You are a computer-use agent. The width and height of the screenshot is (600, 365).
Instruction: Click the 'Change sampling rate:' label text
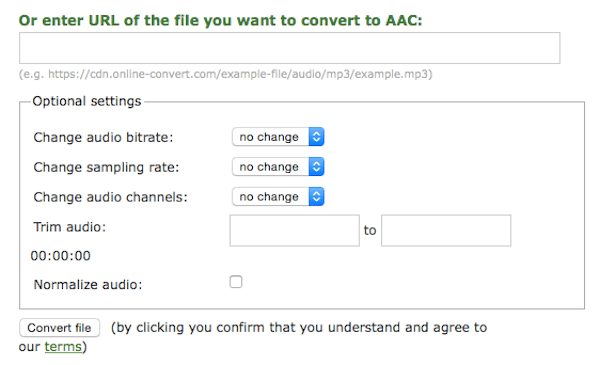(x=106, y=167)
